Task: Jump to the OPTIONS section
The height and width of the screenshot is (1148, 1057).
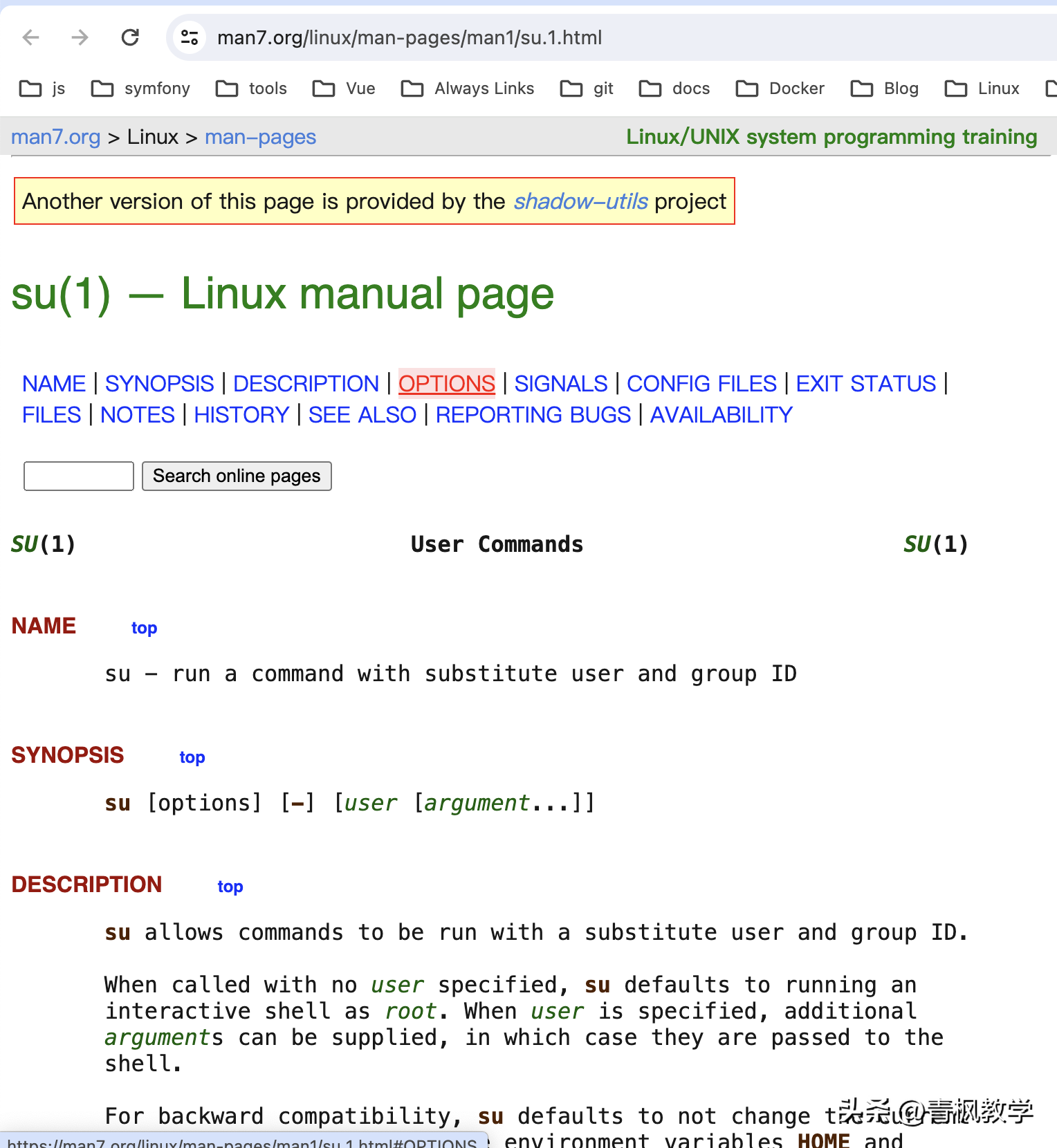Action: click(446, 383)
